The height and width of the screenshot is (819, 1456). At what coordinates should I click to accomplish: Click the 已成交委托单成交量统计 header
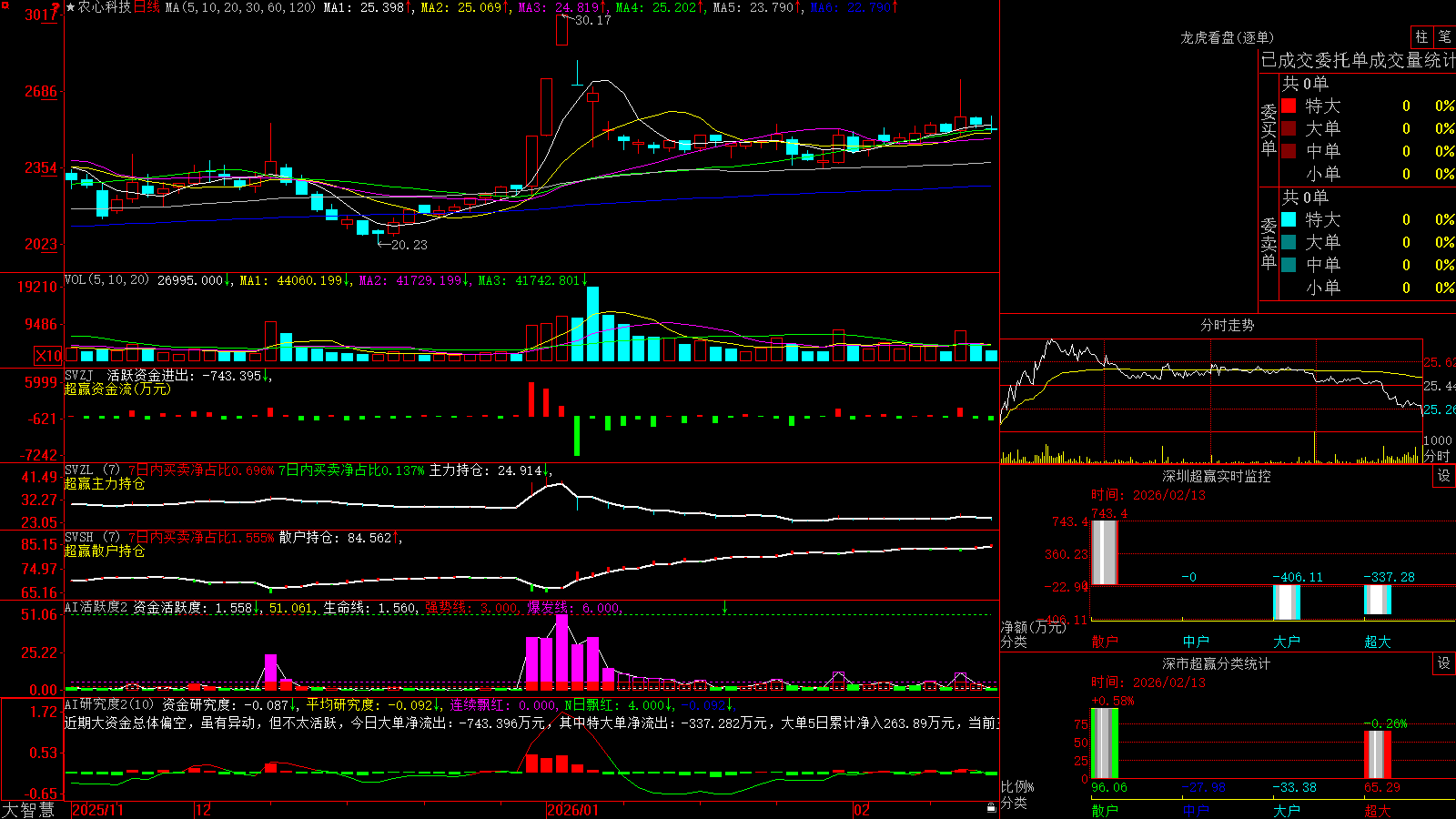1358,60
